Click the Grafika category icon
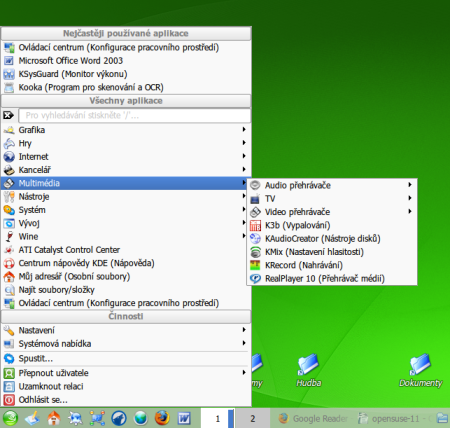 9,130
